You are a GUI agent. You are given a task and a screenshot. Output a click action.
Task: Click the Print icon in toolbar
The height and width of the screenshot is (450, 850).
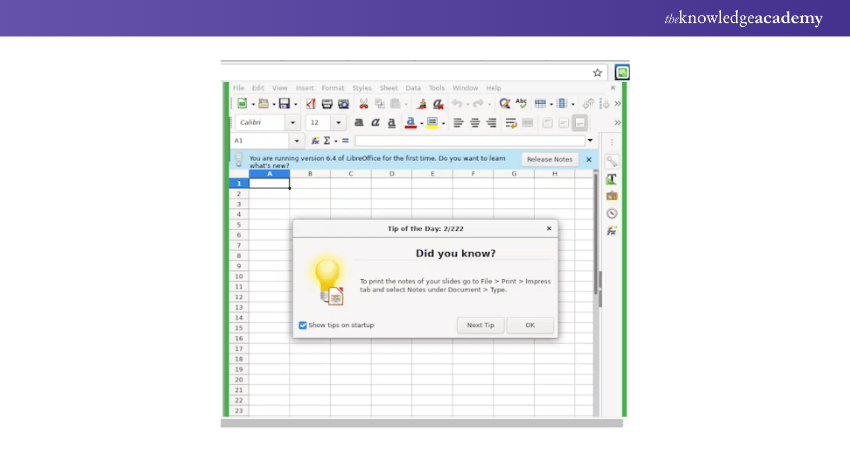pyautogui.click(x=327, y=103)
